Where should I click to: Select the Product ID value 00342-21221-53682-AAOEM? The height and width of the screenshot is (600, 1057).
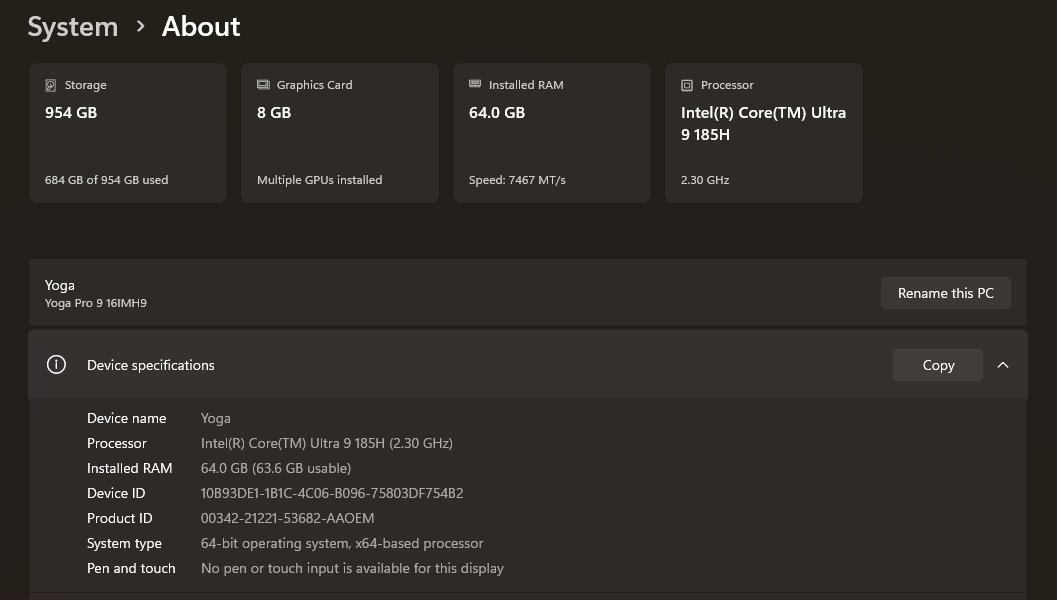(287, 518)
